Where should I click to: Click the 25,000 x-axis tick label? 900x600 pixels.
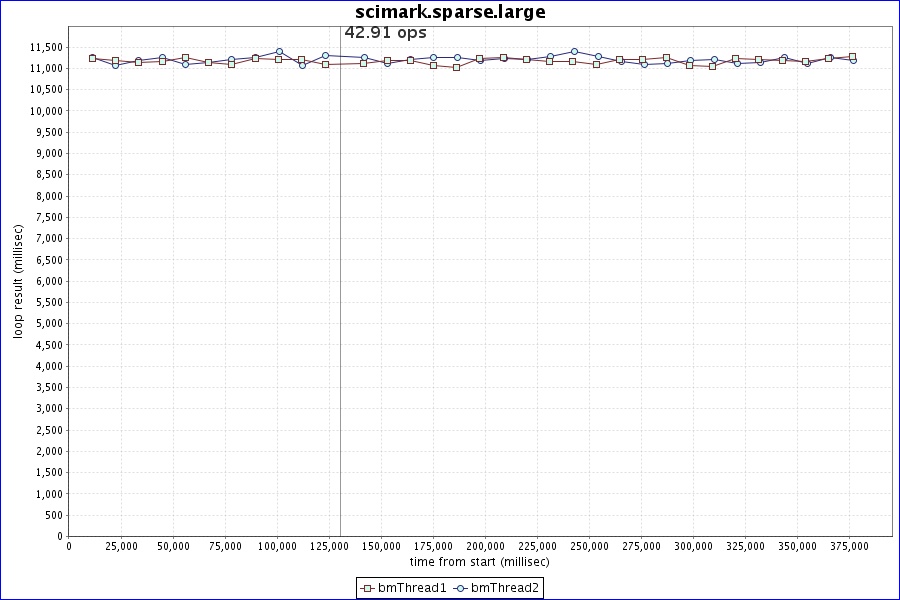[120, 546]
